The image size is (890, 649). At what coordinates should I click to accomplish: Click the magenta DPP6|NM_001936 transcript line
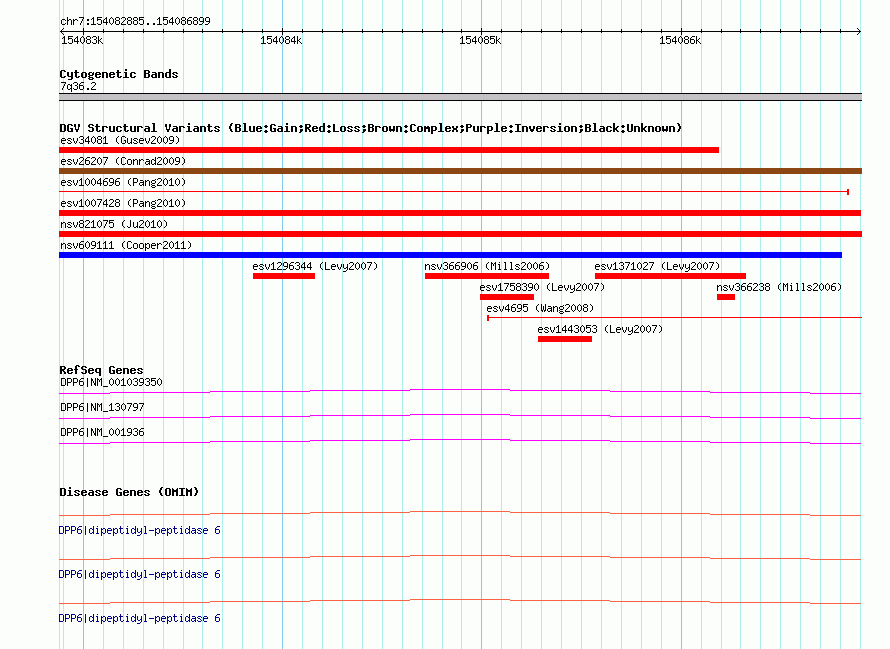click(460, 441)
